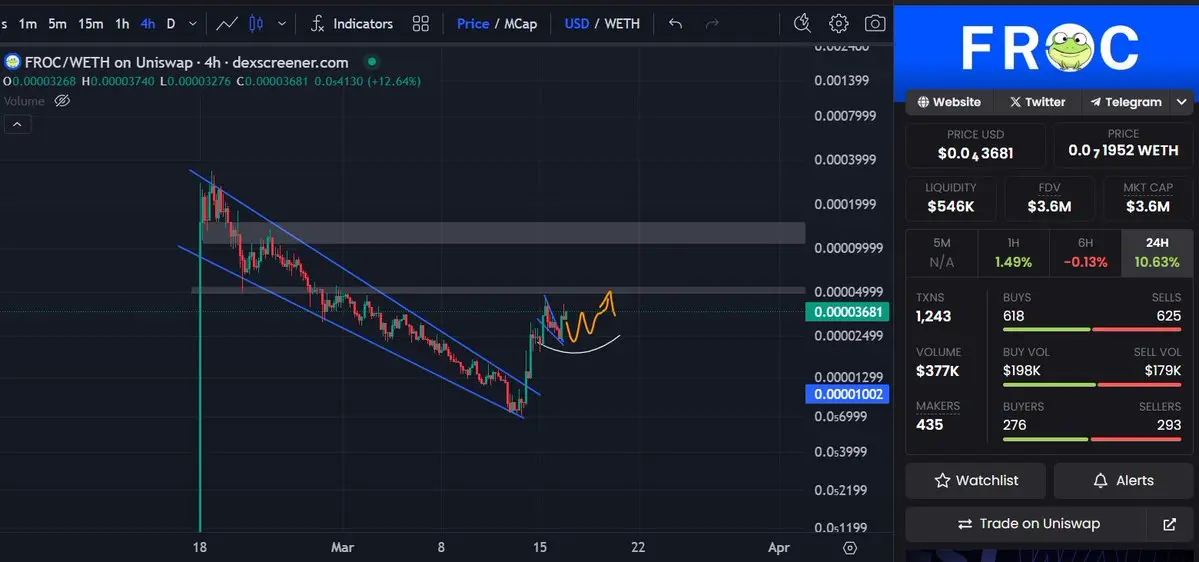Add FROC to Watchlist
This screenshot has width=1199, height=562.
(x=976, y=480)
